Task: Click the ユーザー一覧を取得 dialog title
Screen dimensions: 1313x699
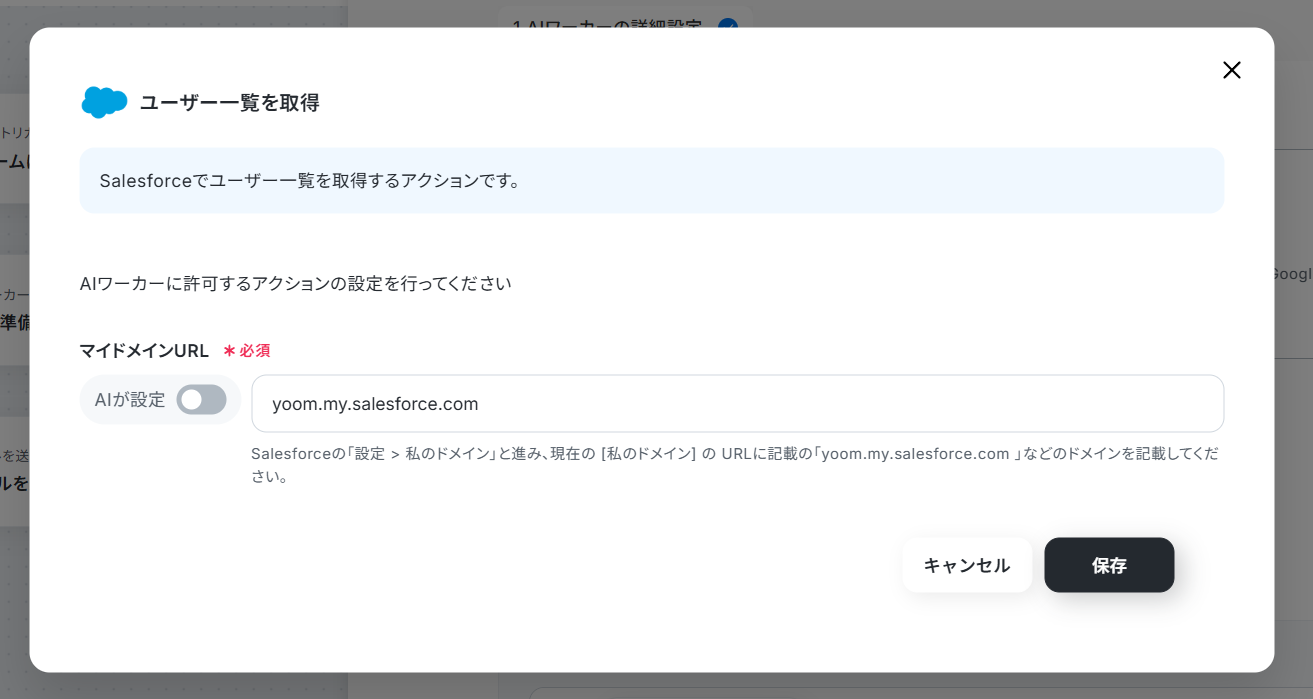Action: [230, 102]
